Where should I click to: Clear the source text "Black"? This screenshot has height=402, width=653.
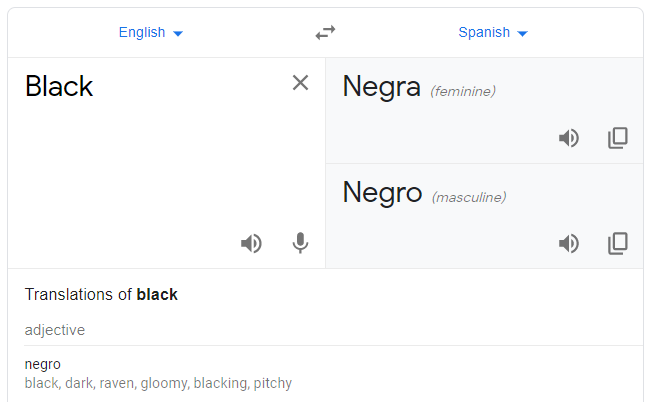tap(300, 82)
